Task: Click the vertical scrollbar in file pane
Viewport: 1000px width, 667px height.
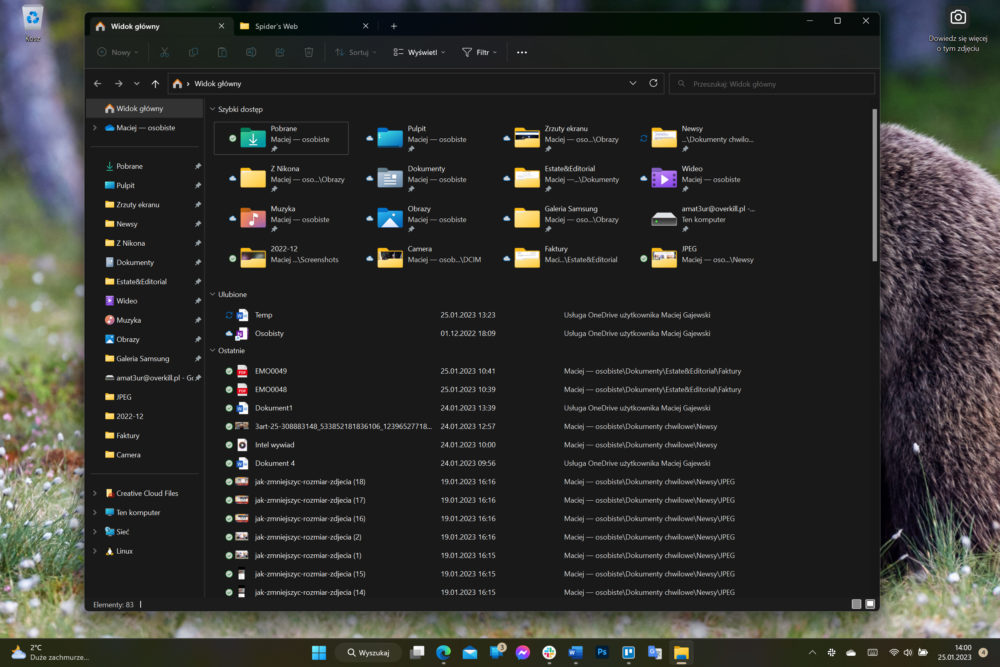Action: click(874, 185)
